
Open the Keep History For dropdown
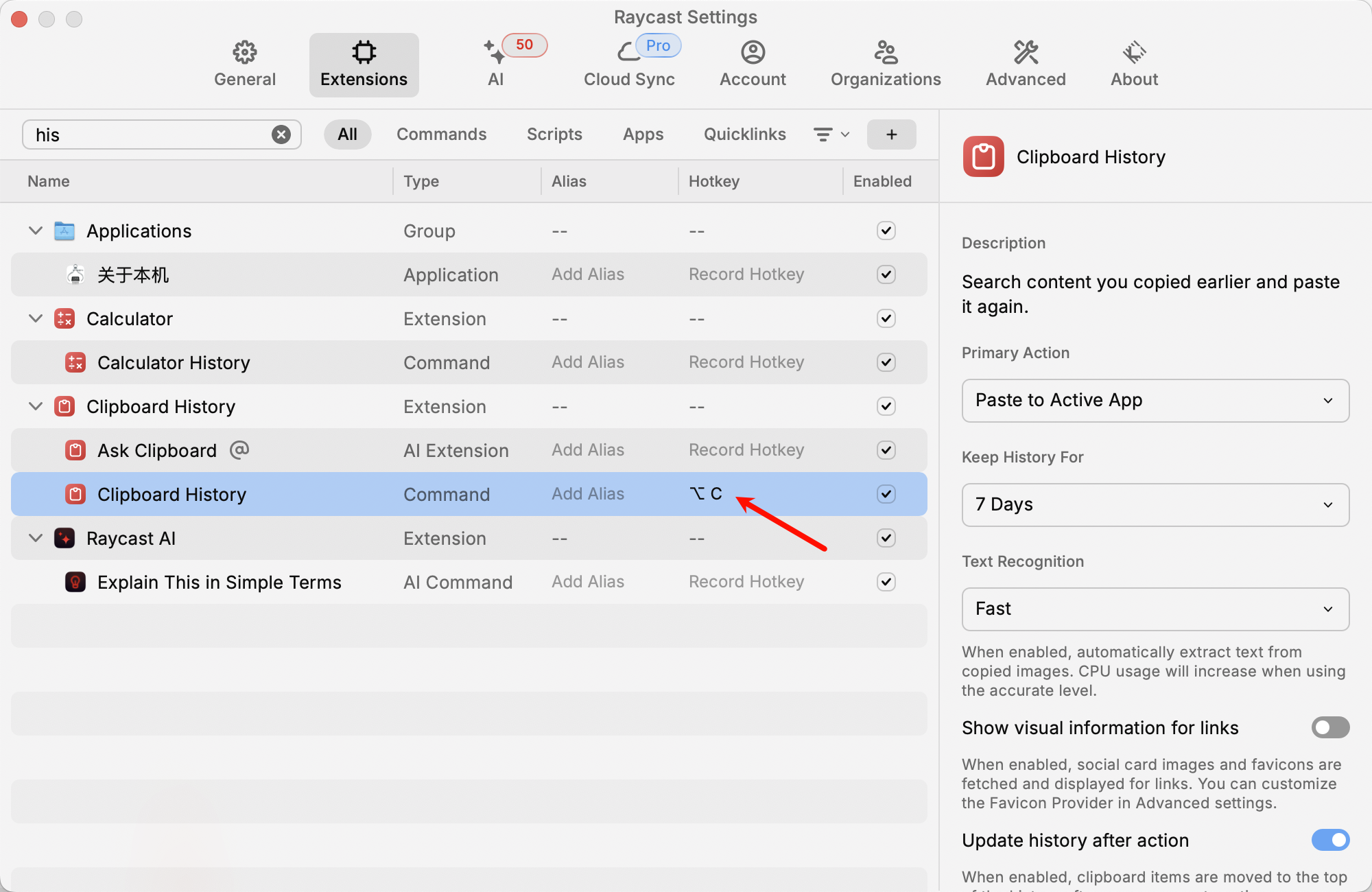coord(1155,505)
